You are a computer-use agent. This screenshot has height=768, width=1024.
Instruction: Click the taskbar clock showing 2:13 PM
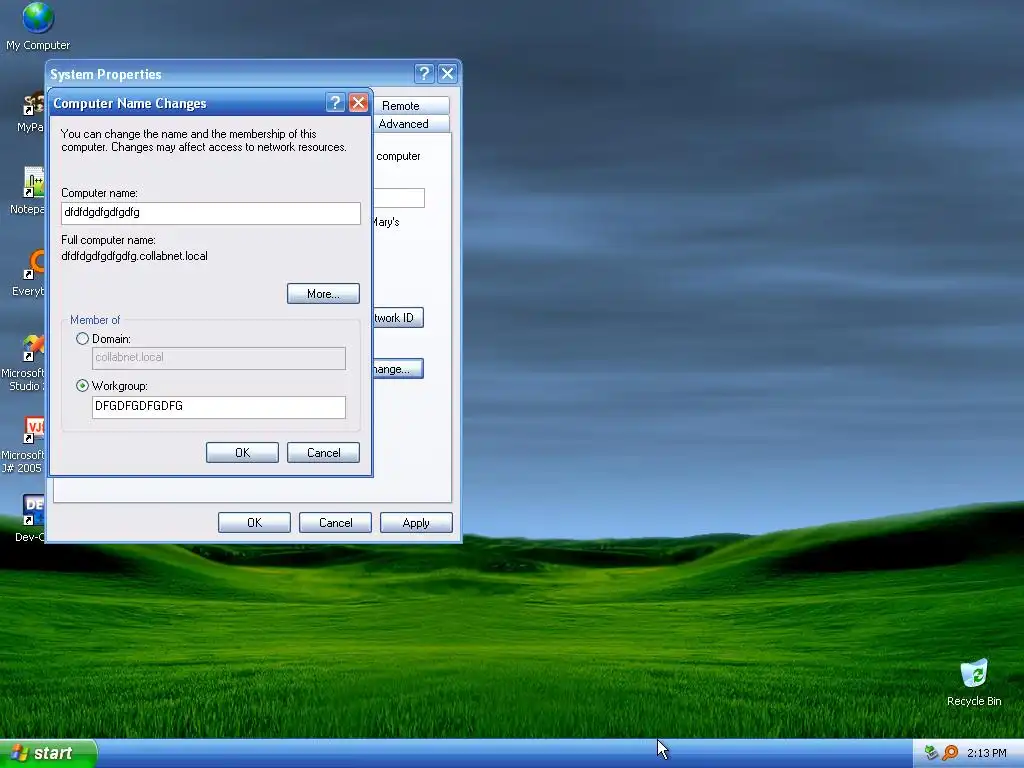tap(986, 753)
